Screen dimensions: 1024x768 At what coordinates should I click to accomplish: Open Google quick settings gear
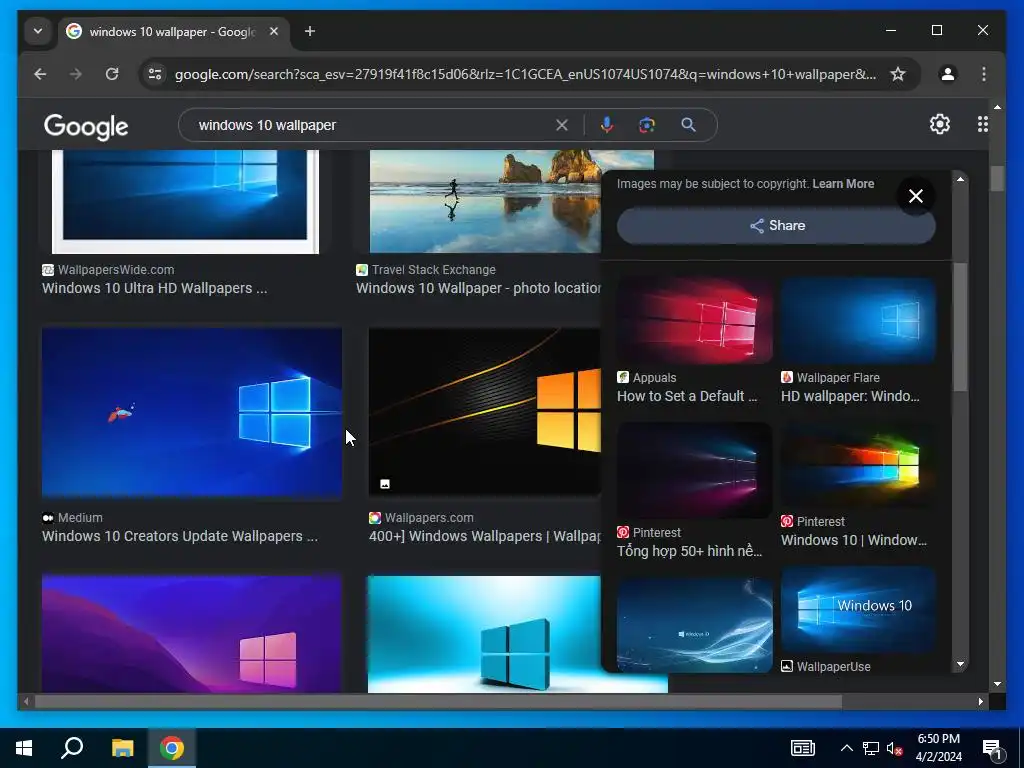(x=939, y=124)
